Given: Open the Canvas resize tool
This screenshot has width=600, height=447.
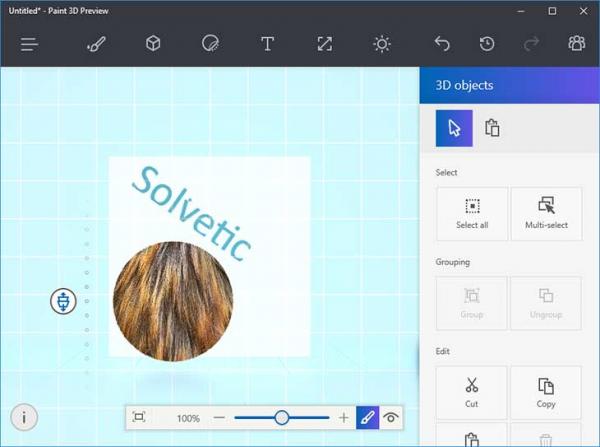Looking at the screenshot, I should coord(324,44).
